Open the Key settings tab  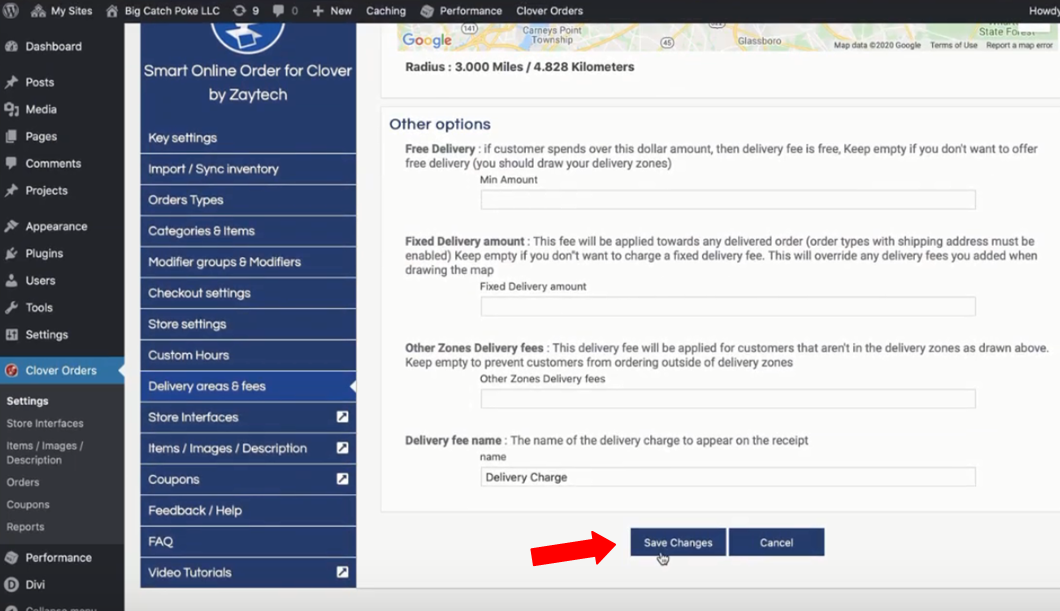pos(248,138)
